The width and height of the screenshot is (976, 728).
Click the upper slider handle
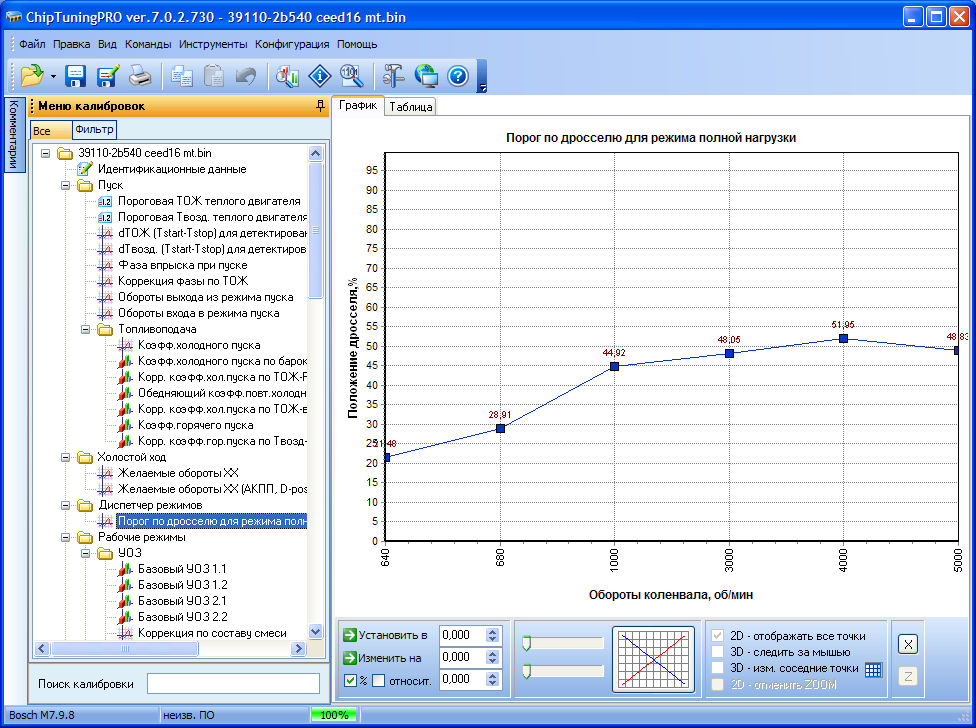pyautogui.click(x=527, y=643)
